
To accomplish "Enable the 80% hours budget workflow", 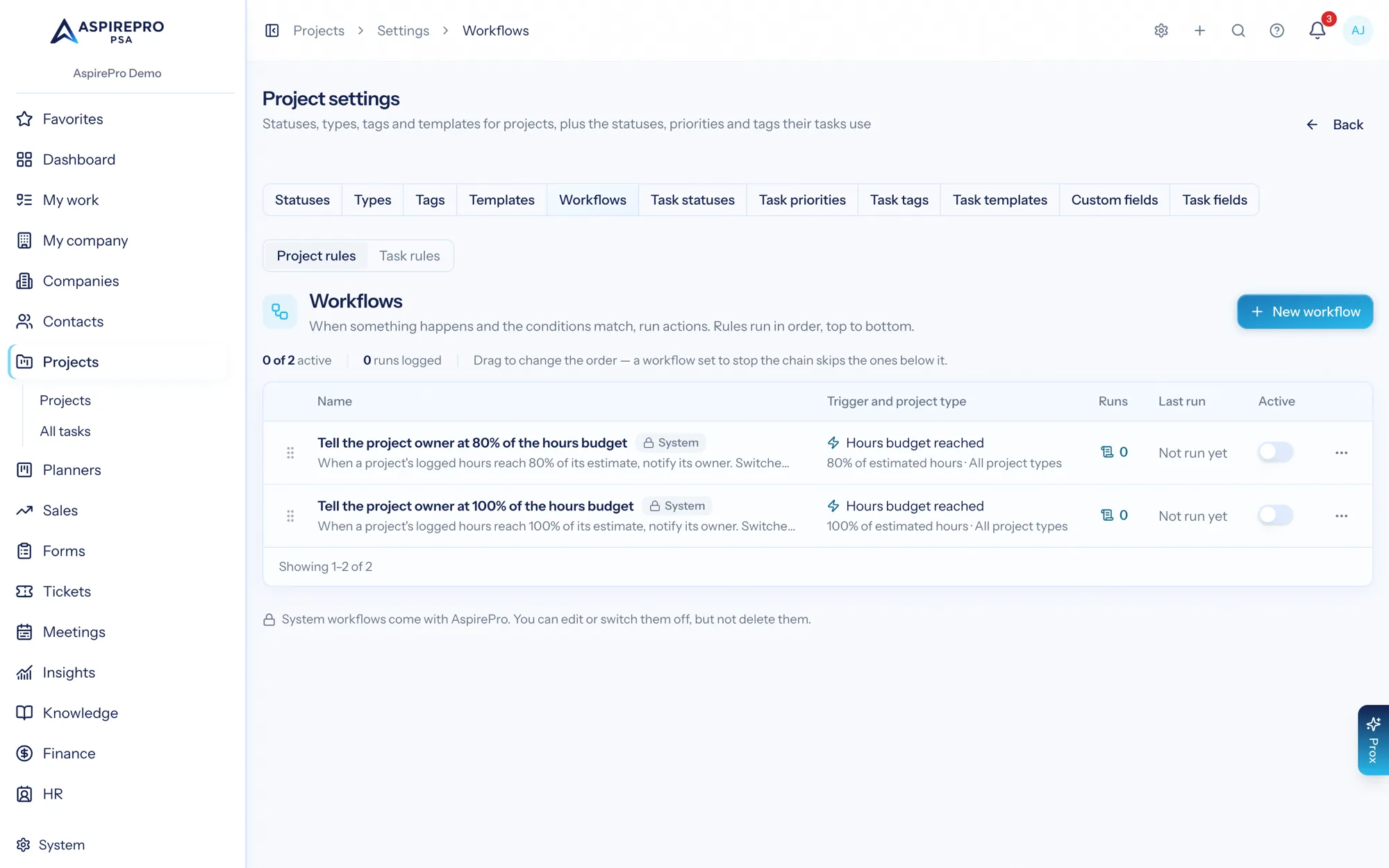I will point(1276,452).
